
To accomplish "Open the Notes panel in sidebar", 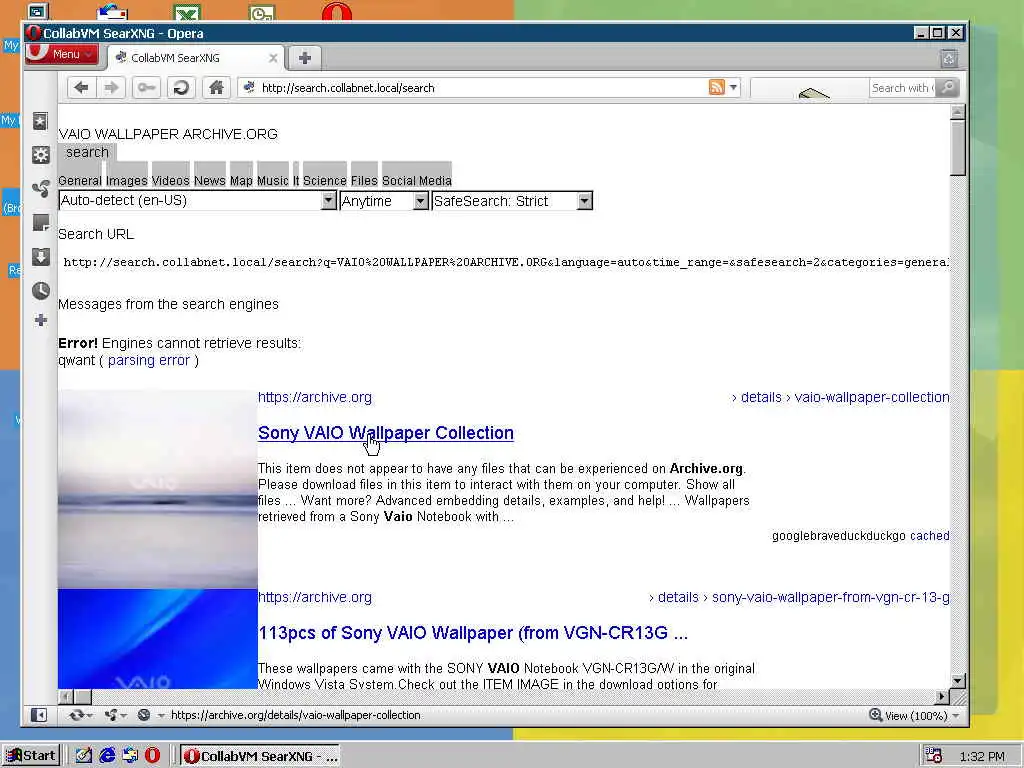I will click(x=40, y=223).
